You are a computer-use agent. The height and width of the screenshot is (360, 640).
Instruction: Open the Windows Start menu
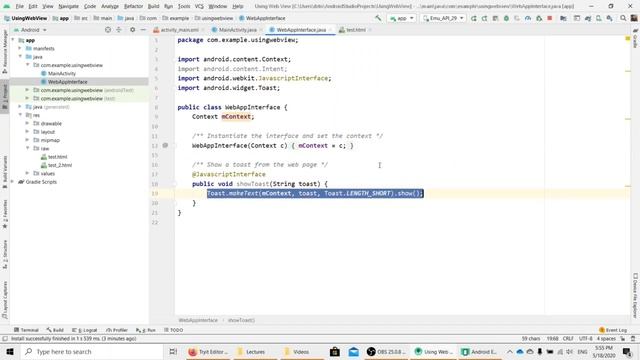[x=10, y=351]
